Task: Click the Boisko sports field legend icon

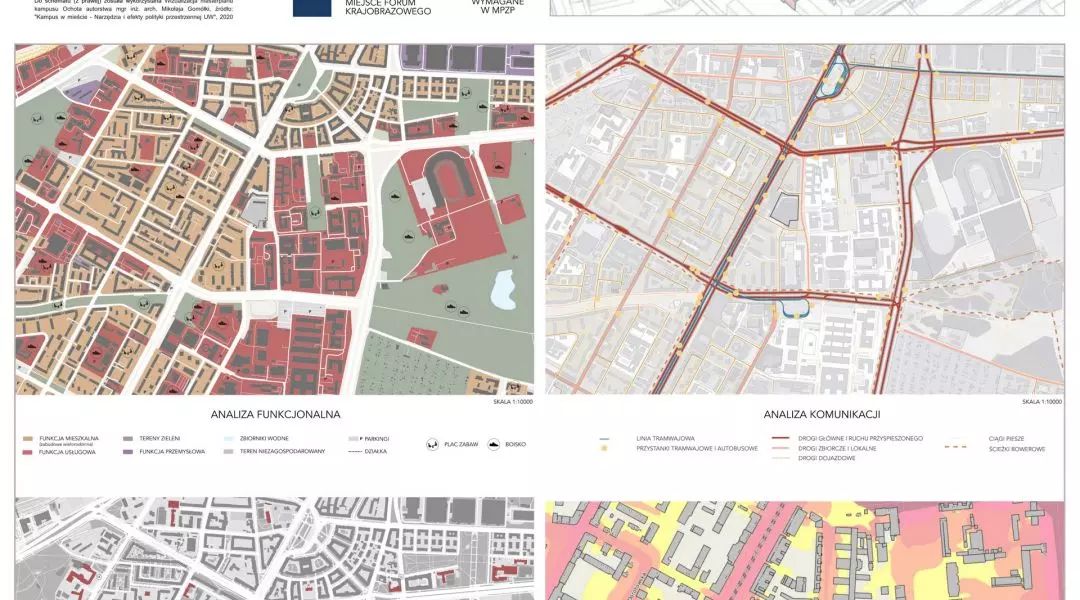Action: [x=493, y=444]
